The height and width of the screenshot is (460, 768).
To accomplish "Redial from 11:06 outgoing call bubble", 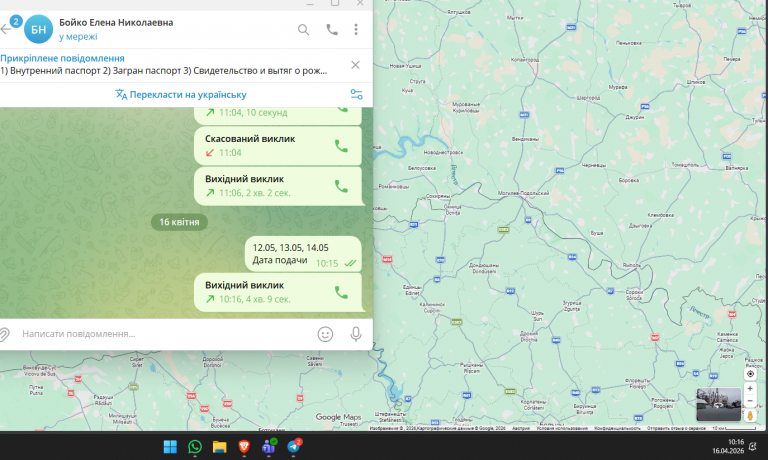I will [341, 186].
